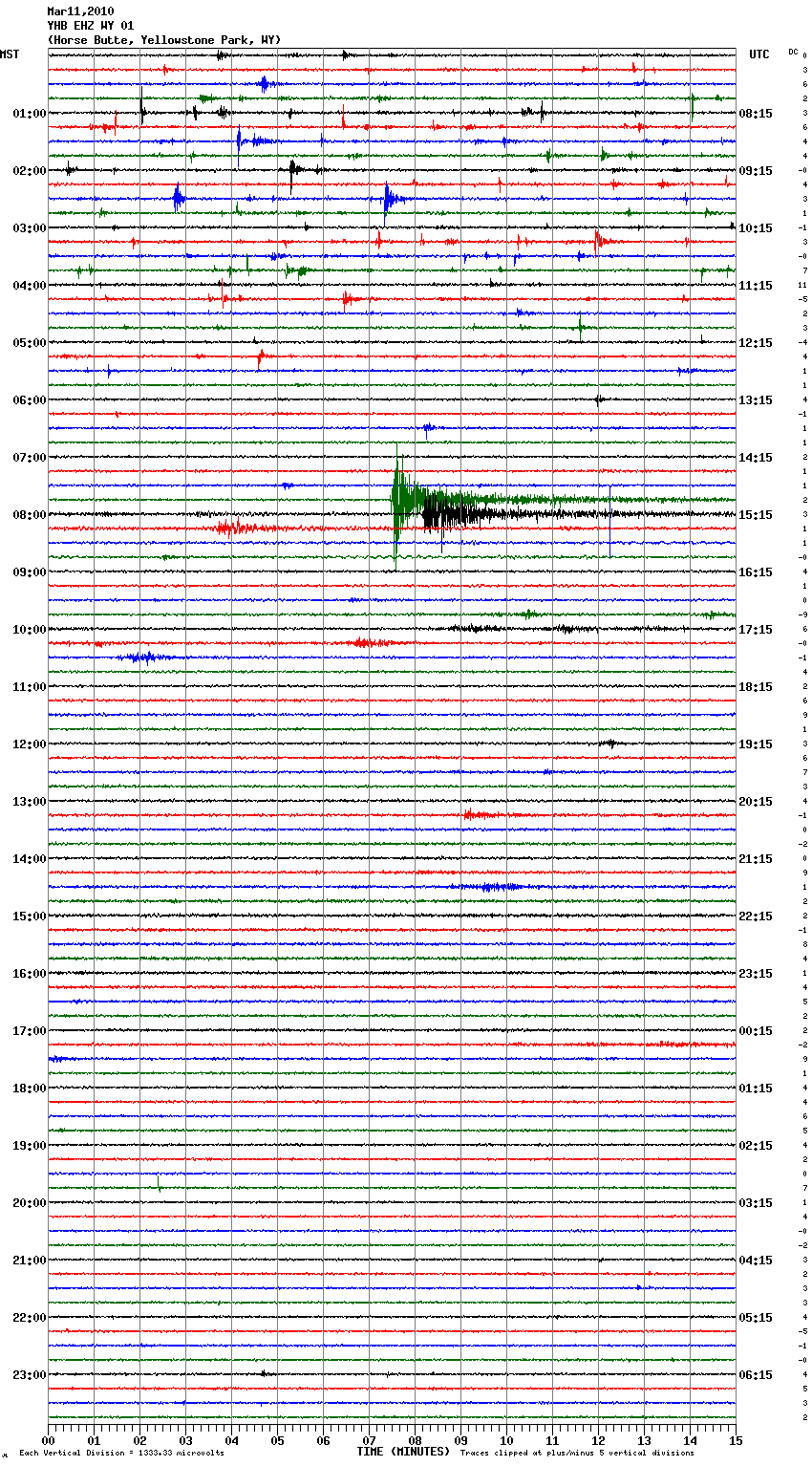Pick the 22:15 UTC time label
The image size is (812, 1466).
click(x=756, y=916)
